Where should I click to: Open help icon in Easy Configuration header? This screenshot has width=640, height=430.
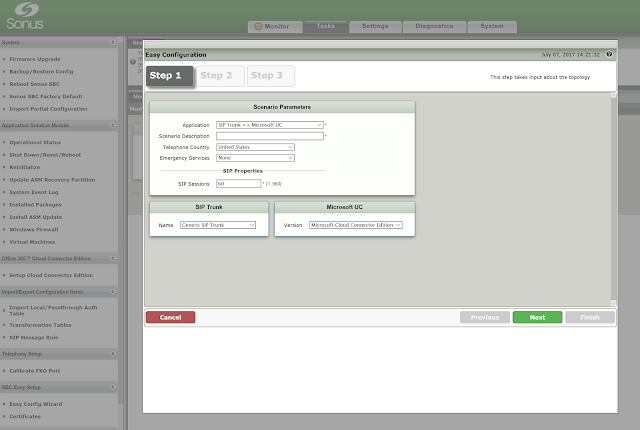click(x=609, y=54)
